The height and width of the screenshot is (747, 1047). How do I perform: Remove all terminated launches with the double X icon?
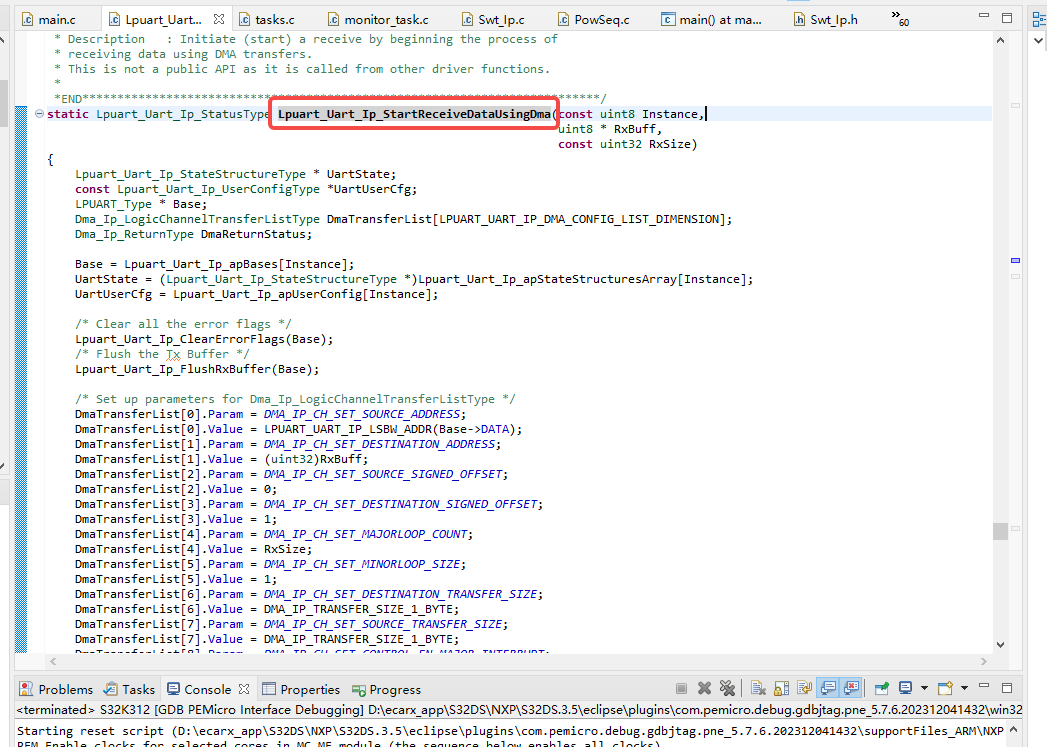click(x=727, y=688)
